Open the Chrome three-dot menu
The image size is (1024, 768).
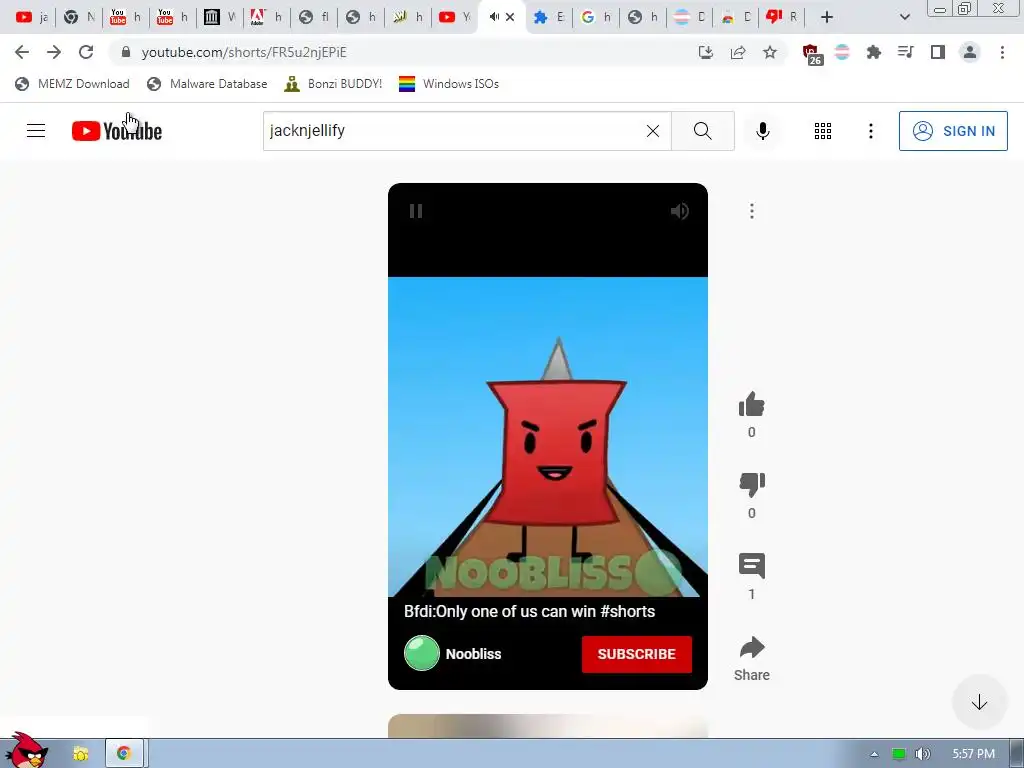point(1002,52)
